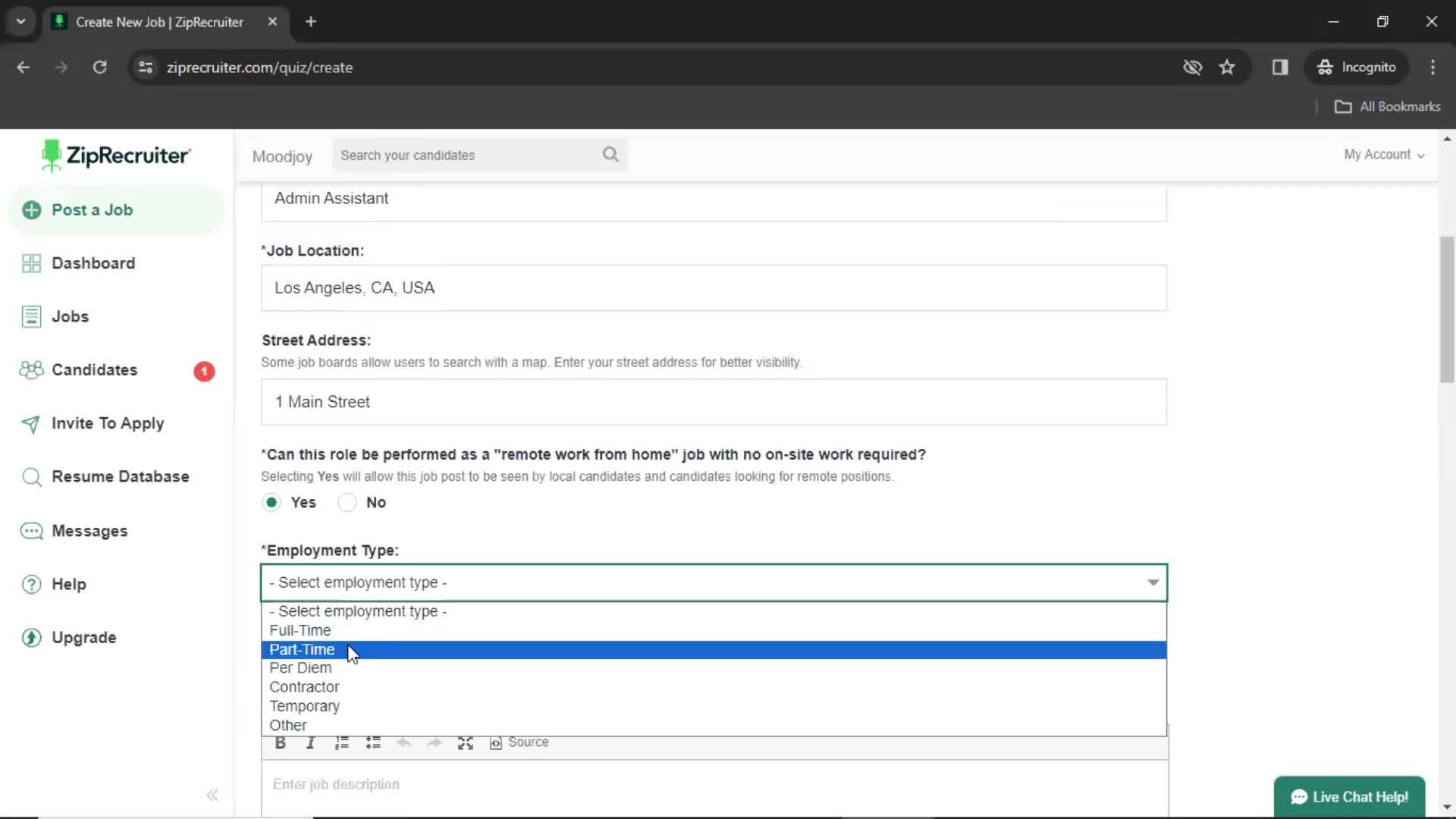Click the Source code icon
This screenshot has height=819, width=1456.
pos(497,742)
